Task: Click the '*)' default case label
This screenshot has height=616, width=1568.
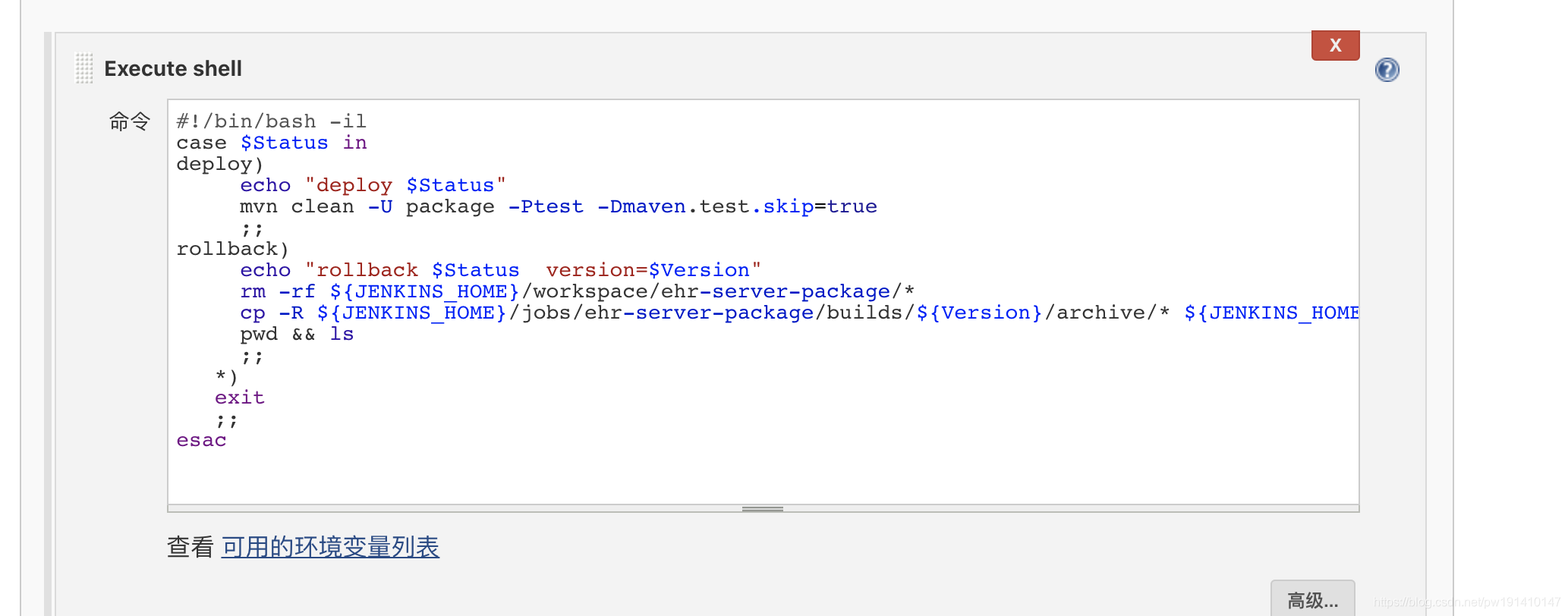Action: click(x=226, y=376)
